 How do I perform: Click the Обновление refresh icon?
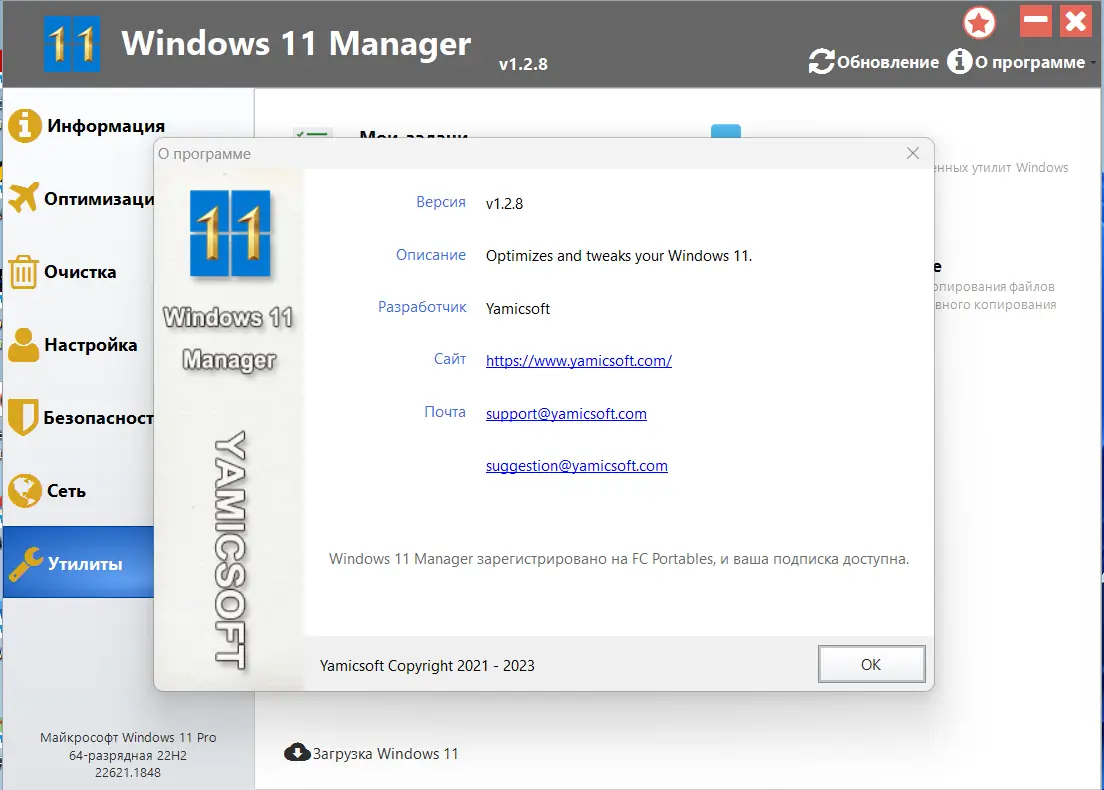click(x=821, y=61)
